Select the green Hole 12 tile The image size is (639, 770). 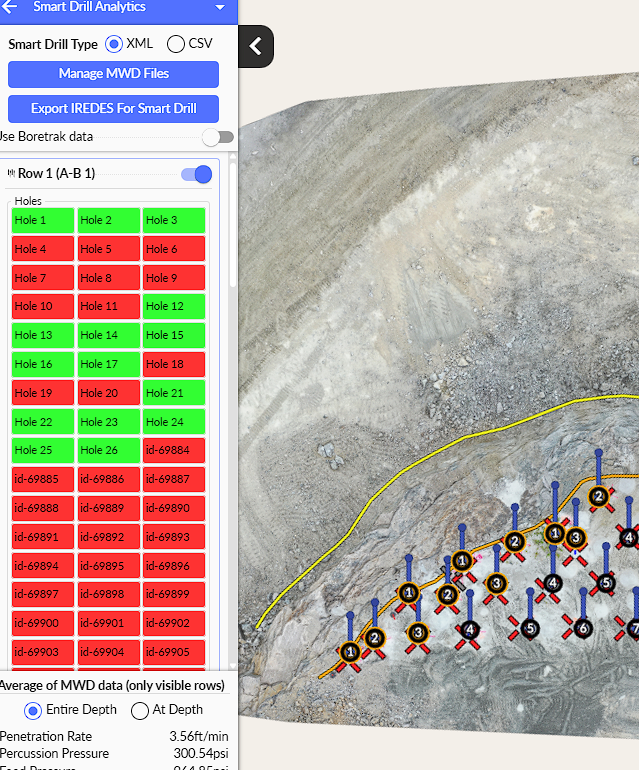pos(174,306)
